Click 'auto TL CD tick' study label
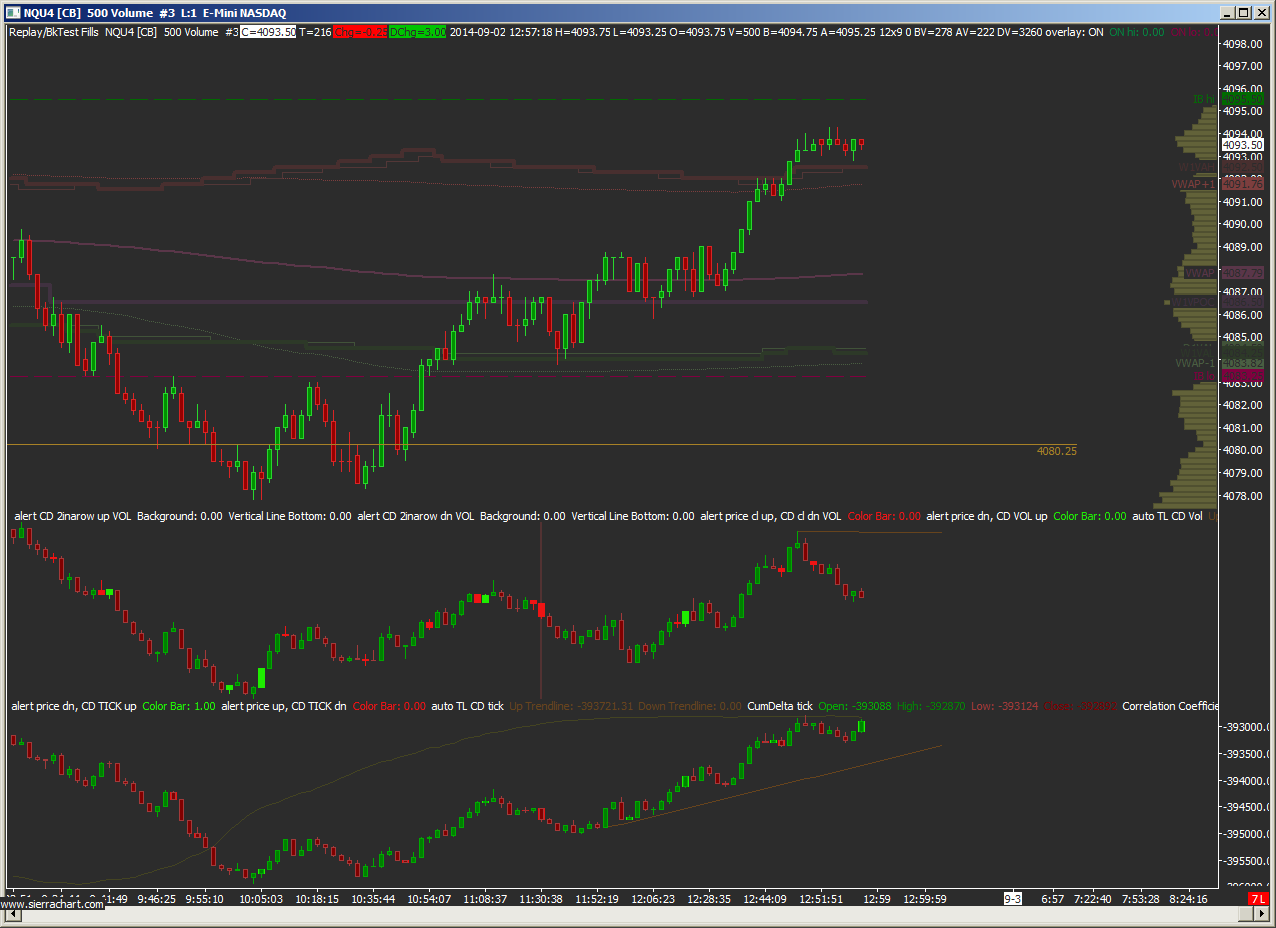This screenshot has height=928, width=1276. click(467, 706)
